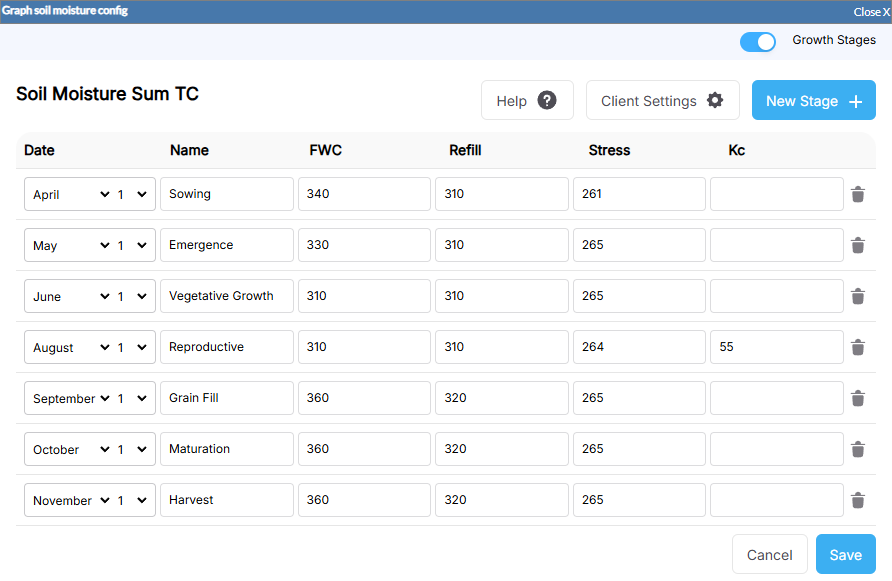This screenshot has height=581, width=892.
Task: Add a New Stage
Action: pyautogui.click(x=813, y=101)
